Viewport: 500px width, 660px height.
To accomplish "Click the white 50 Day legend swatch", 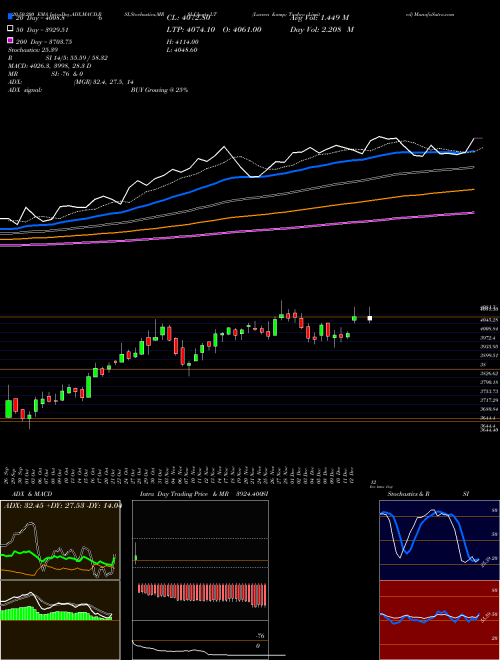I will pyautogui.click(x=10, y=29).
